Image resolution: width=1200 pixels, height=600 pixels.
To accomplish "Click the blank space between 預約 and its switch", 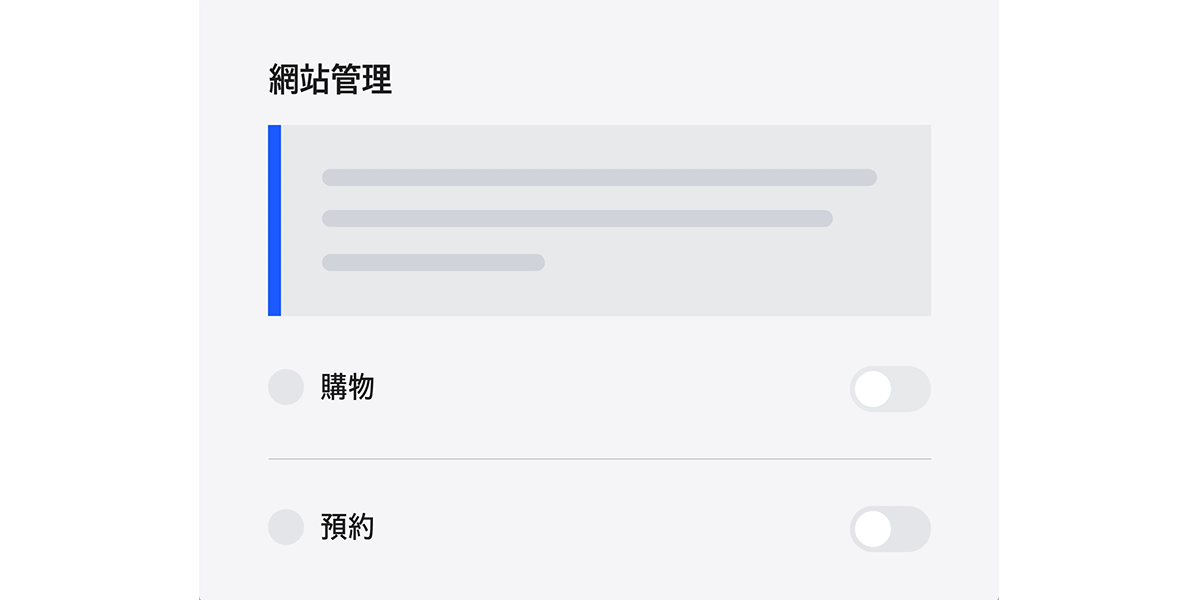I will pyautogui.click(x=612, y=528).
